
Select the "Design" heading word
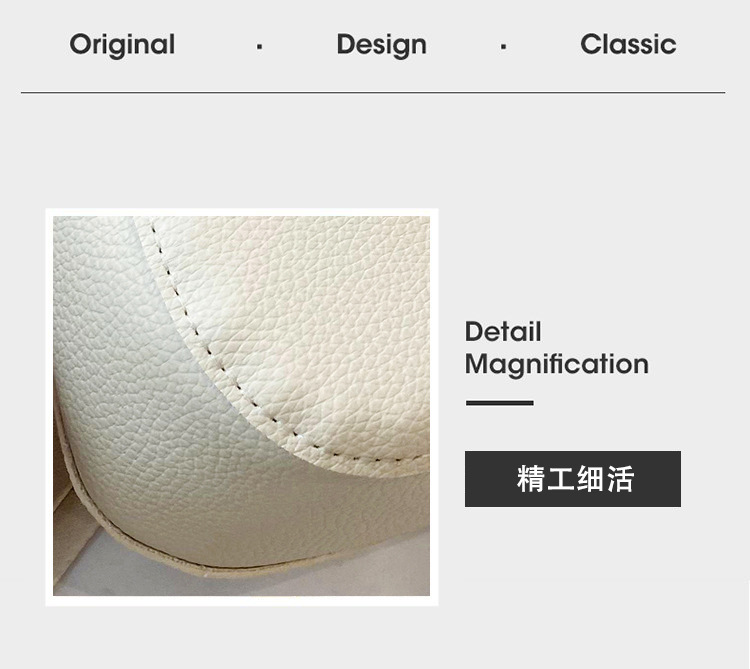click(x=382, y=45)
